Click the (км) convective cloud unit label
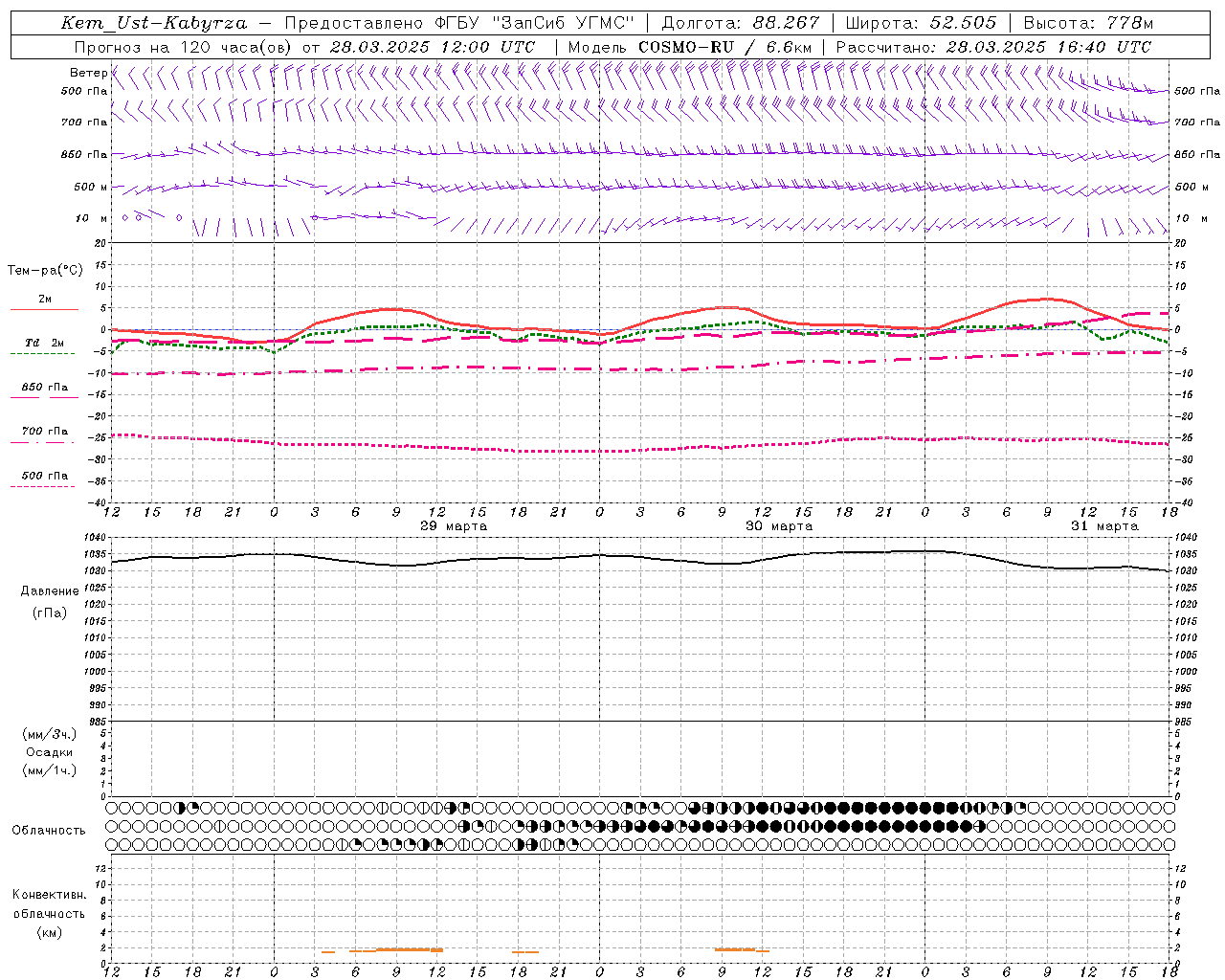 click(x=49, y=932)
